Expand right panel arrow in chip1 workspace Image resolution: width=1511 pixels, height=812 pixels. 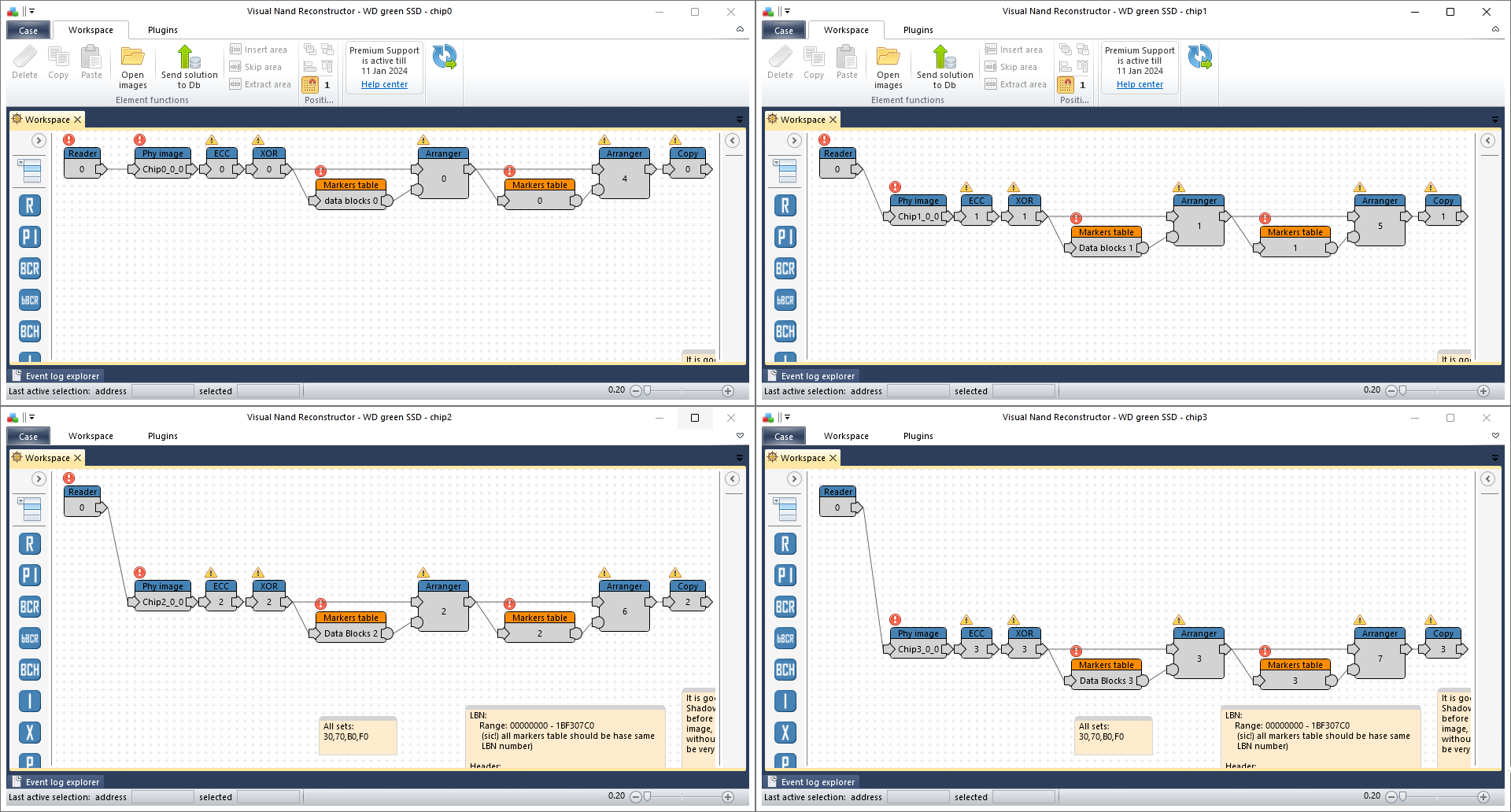coord(1487,141)
